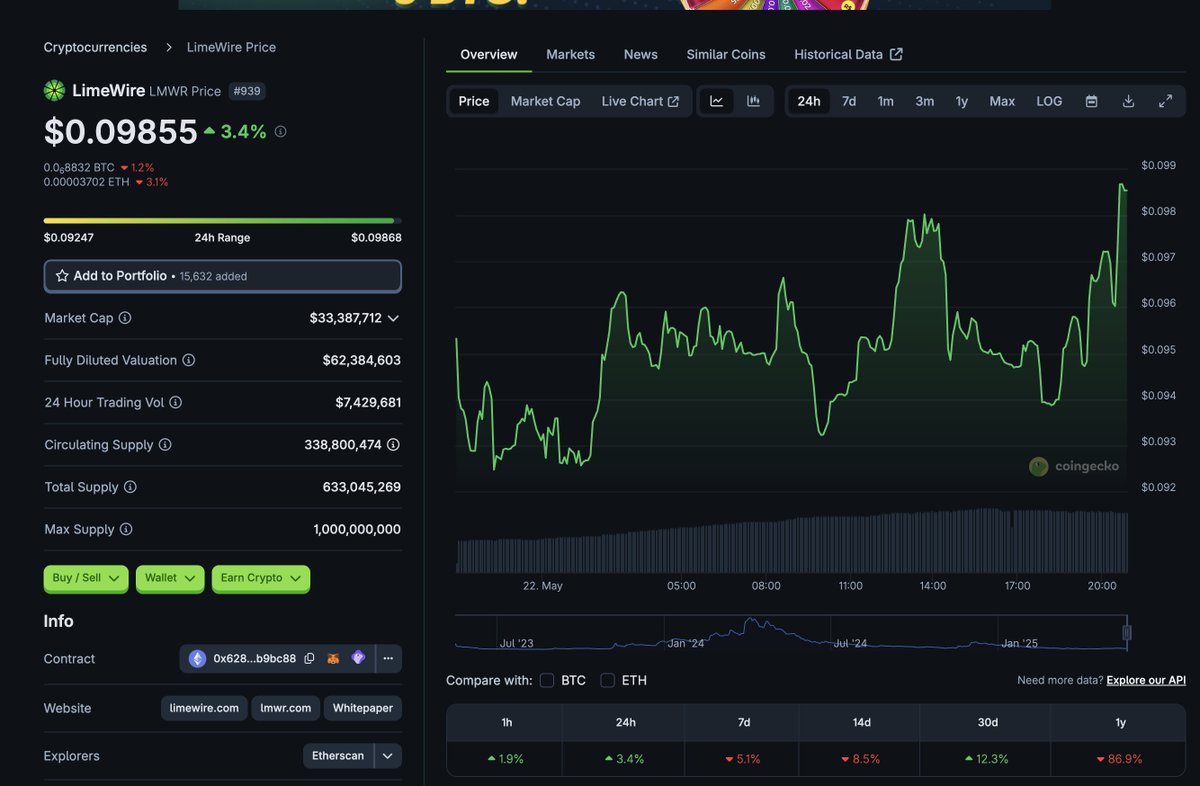
Task: Click the info icon right of 338,800,474
Action: pos(394,445)
